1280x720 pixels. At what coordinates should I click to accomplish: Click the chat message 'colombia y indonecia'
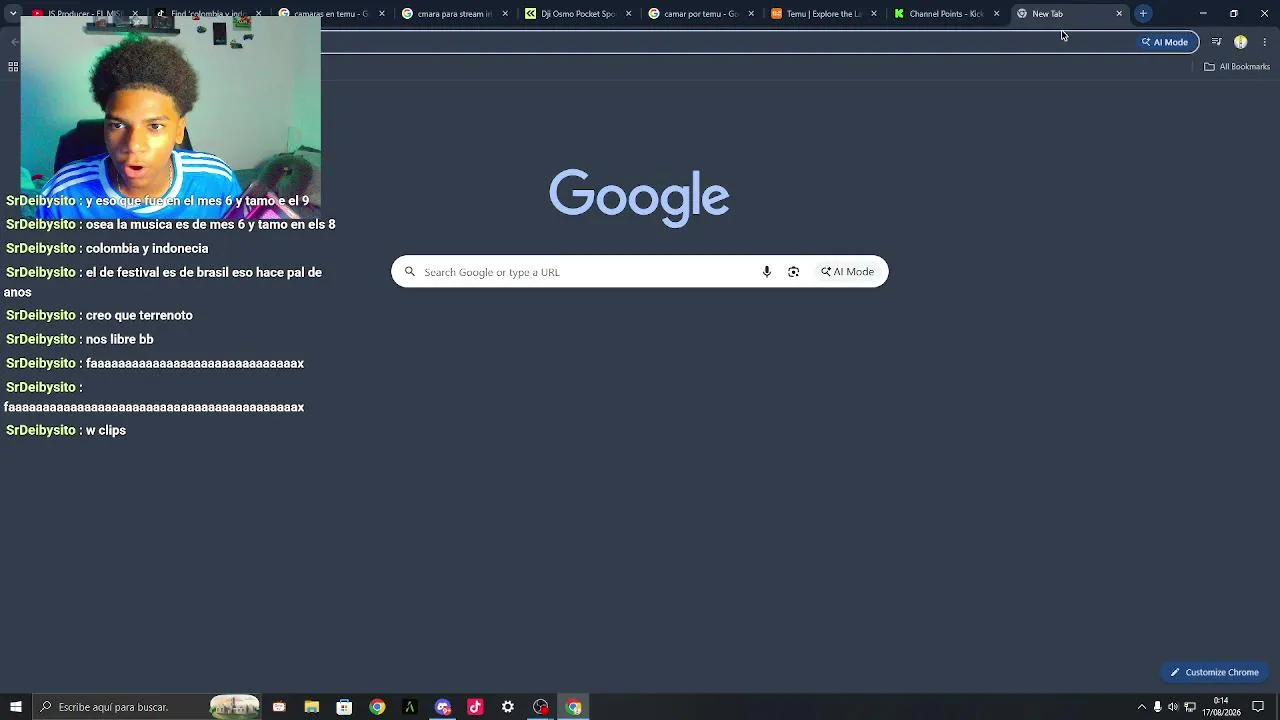click(147, 248)
